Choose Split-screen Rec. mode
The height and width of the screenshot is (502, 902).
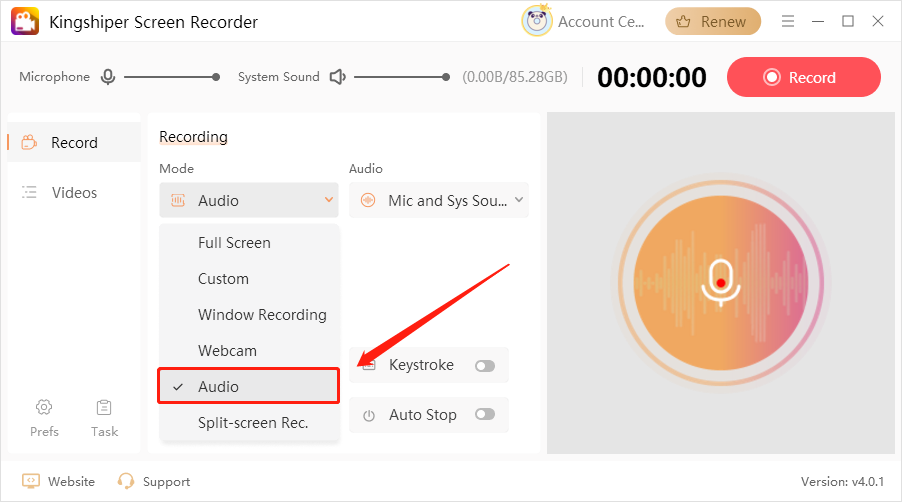coord(249,423)
